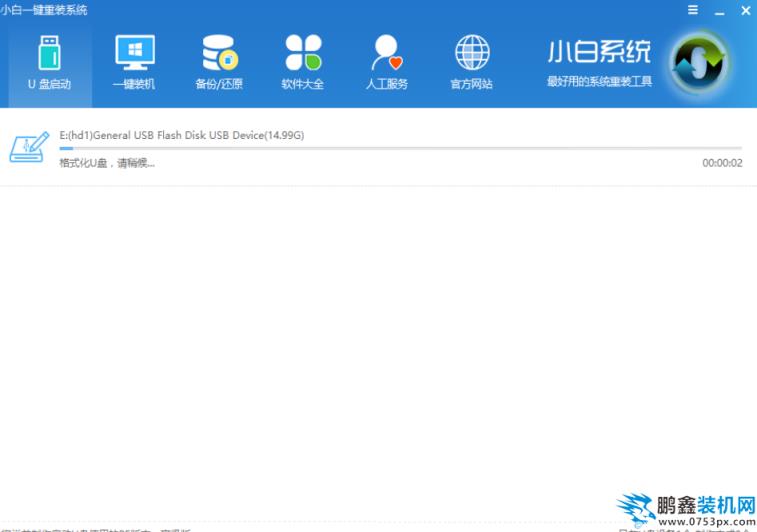Screen dimensions: 757x532
Task: Switch to 一键装机 tab
Action: 134,63
